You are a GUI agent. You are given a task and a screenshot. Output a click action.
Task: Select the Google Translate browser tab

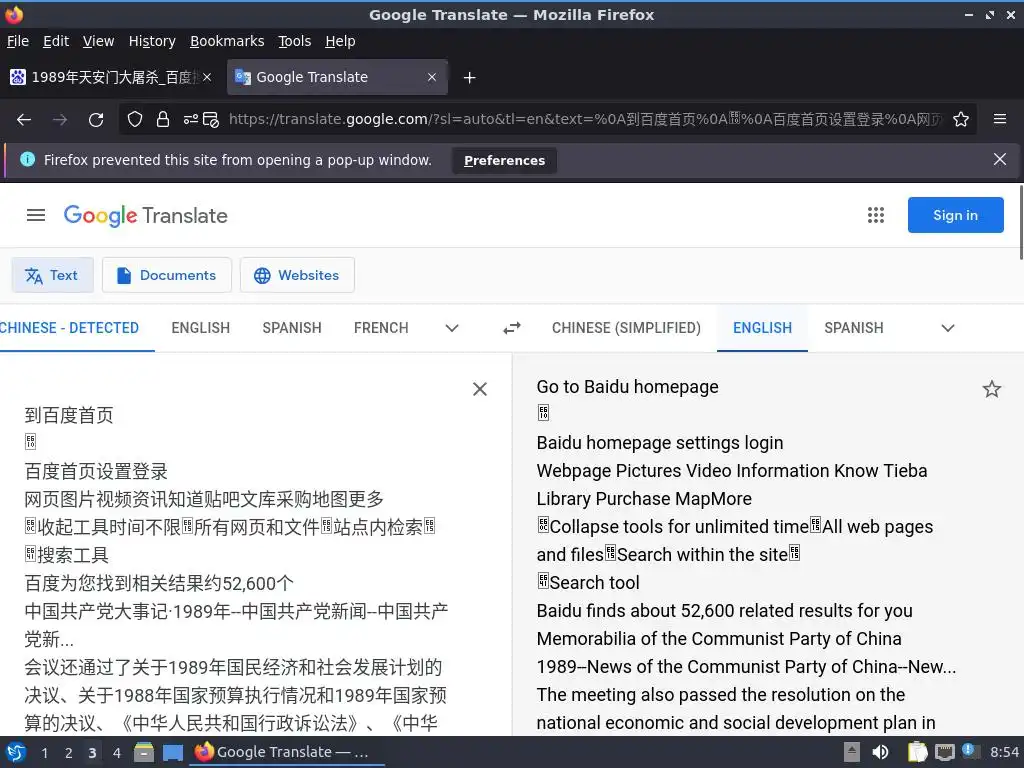pyautogui.click(x=337, y=77)
